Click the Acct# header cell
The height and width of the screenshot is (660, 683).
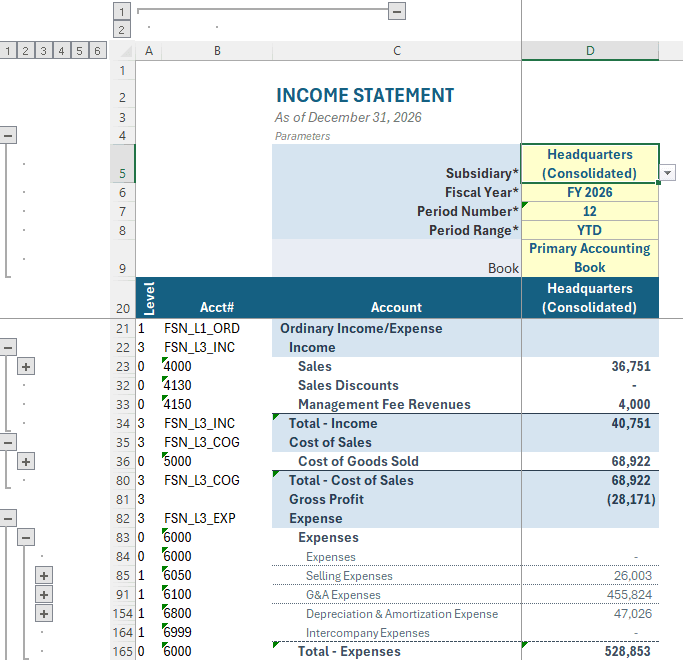pos(217,298)
